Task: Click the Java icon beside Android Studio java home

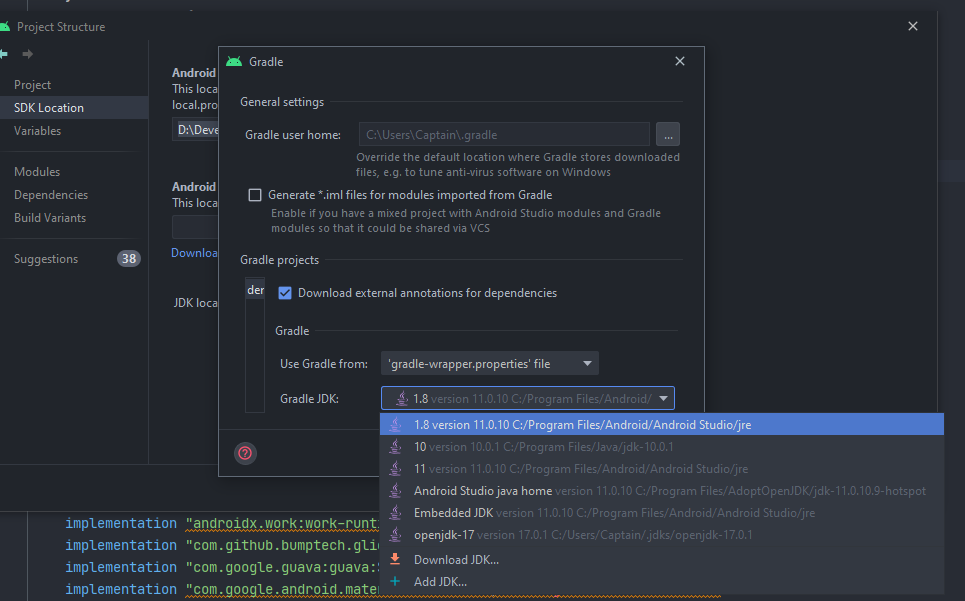Action: click(x=395, y=490)
